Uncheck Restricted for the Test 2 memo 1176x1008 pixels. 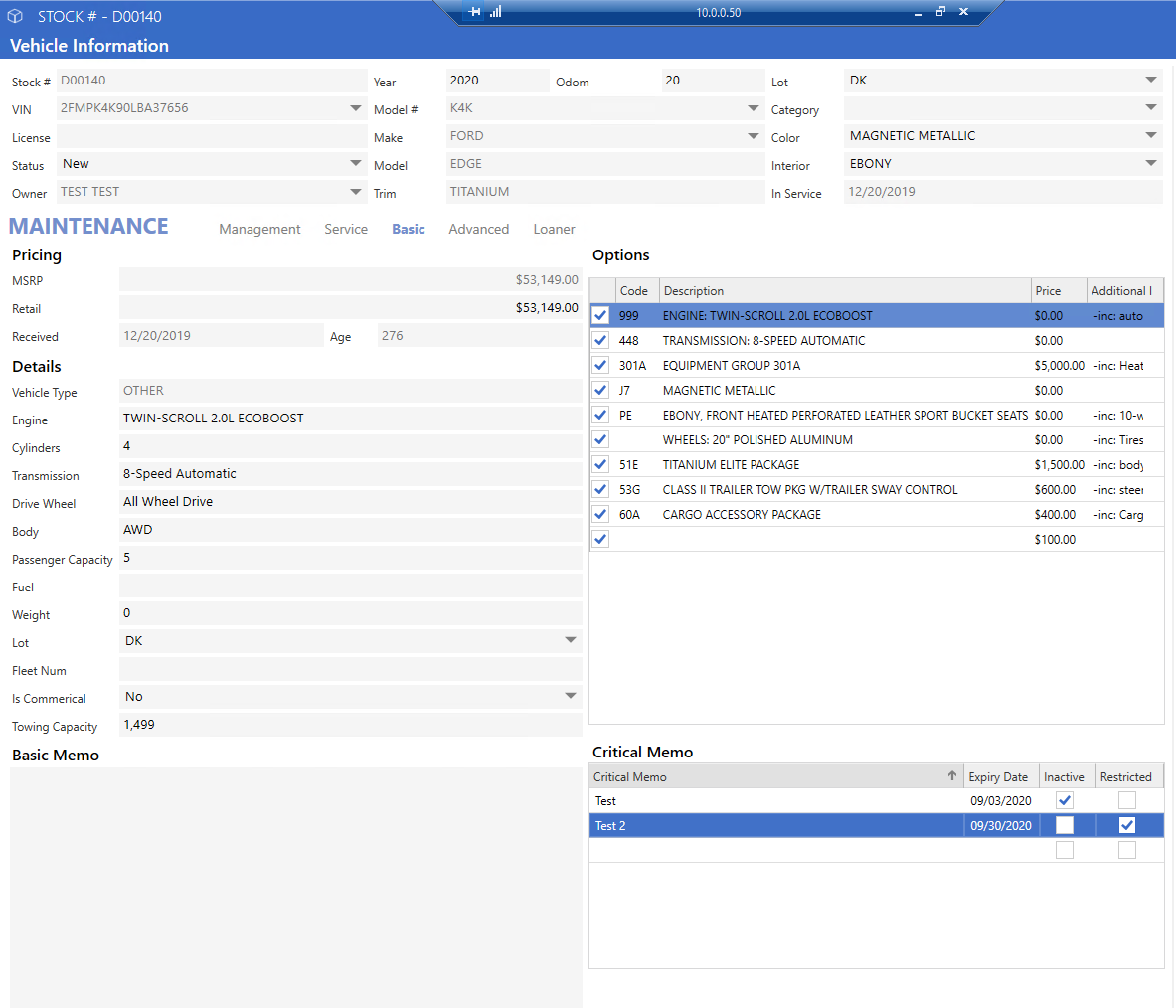pos(1126,825)
